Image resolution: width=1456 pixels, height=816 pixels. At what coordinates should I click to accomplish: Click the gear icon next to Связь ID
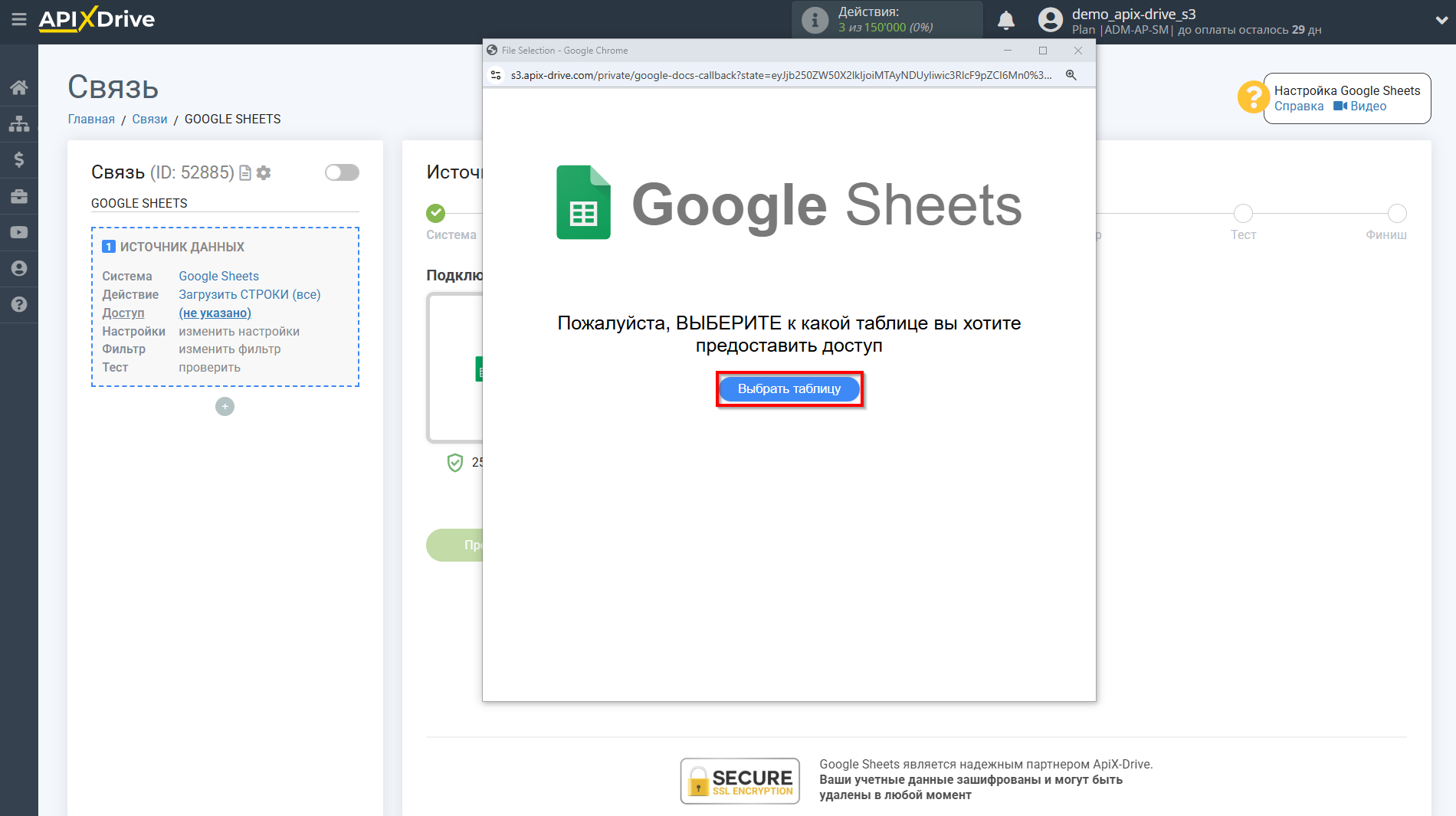tap(264, 172)
